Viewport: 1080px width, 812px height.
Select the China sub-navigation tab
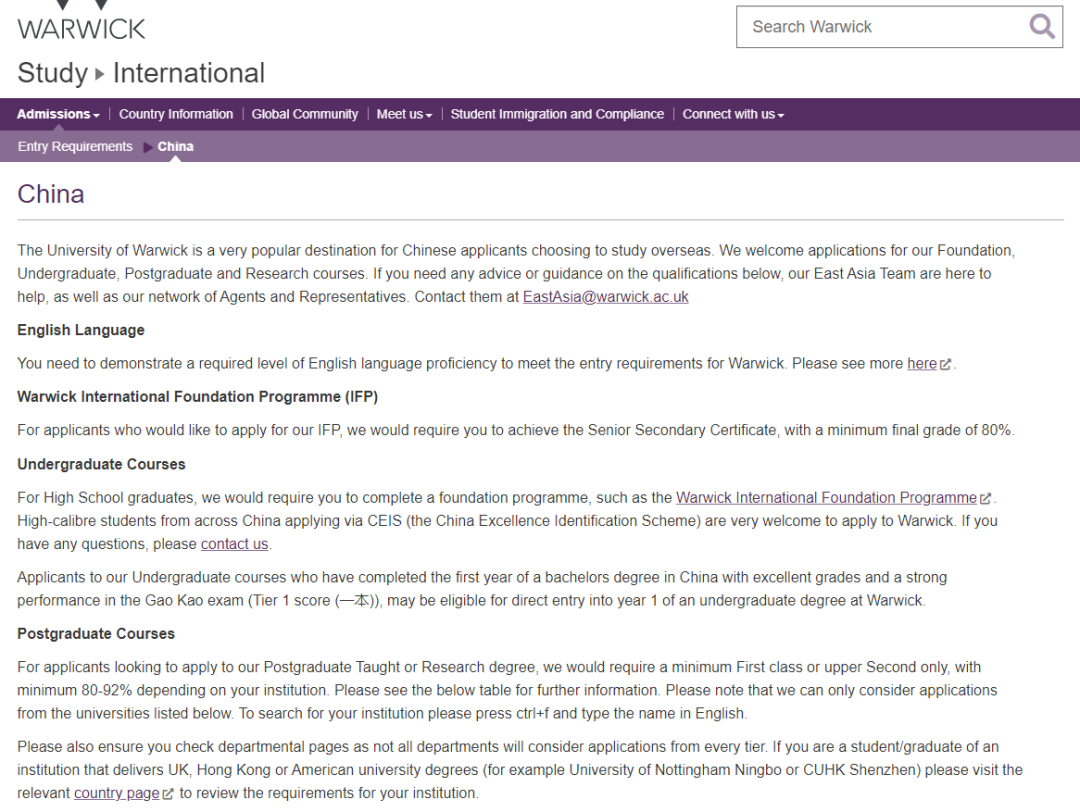coord(176,147)
